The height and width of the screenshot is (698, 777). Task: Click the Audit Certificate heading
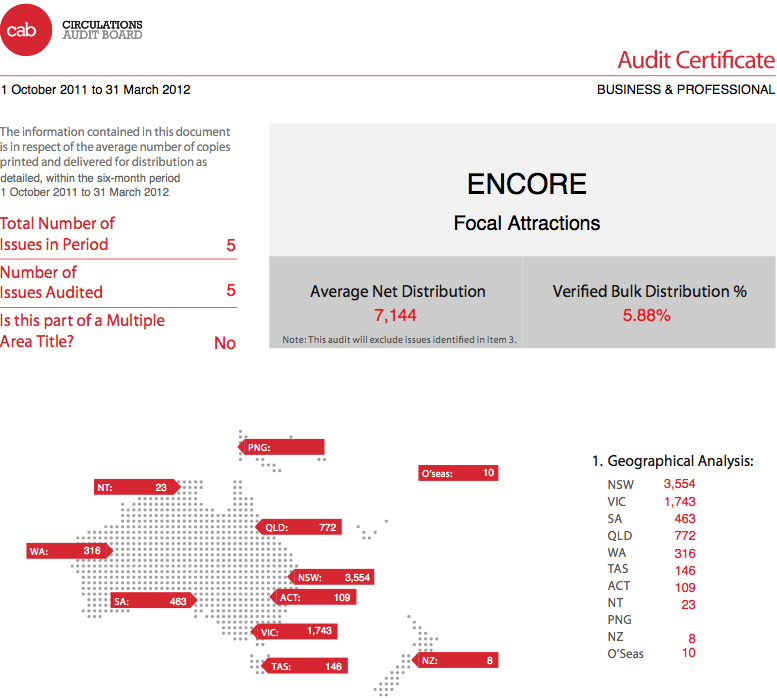point(695,59)
